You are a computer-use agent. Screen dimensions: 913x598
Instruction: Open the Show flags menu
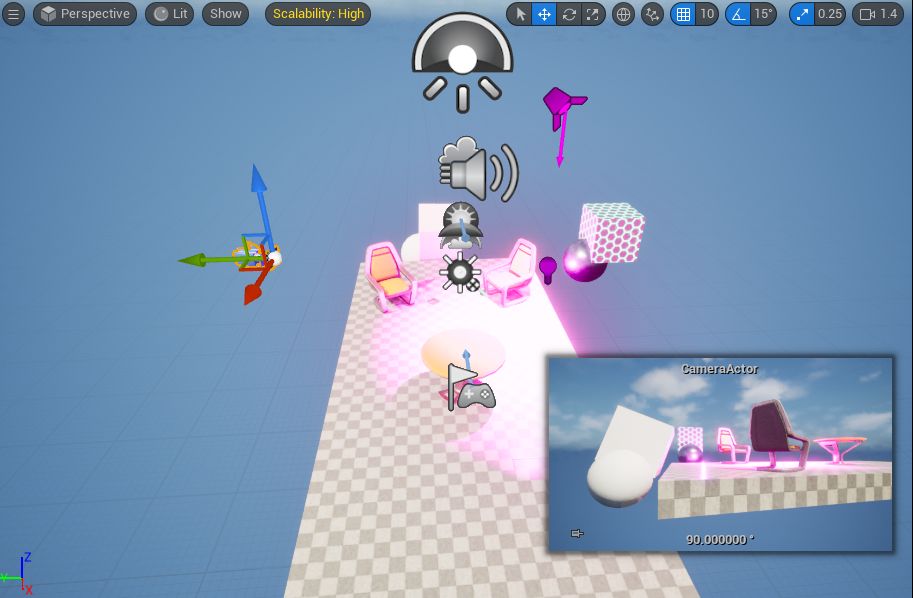[x=225, y=14]
